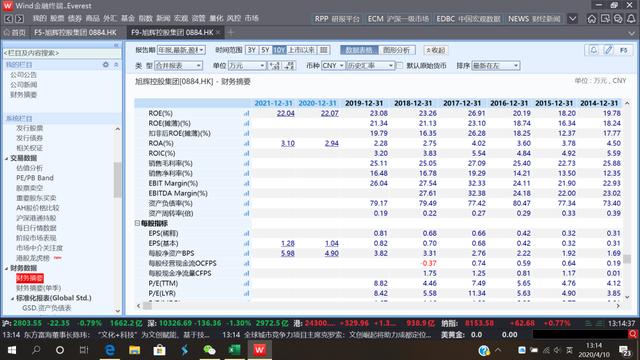
Task: Click the decrease decimal places icon
Action: [289, 65]
